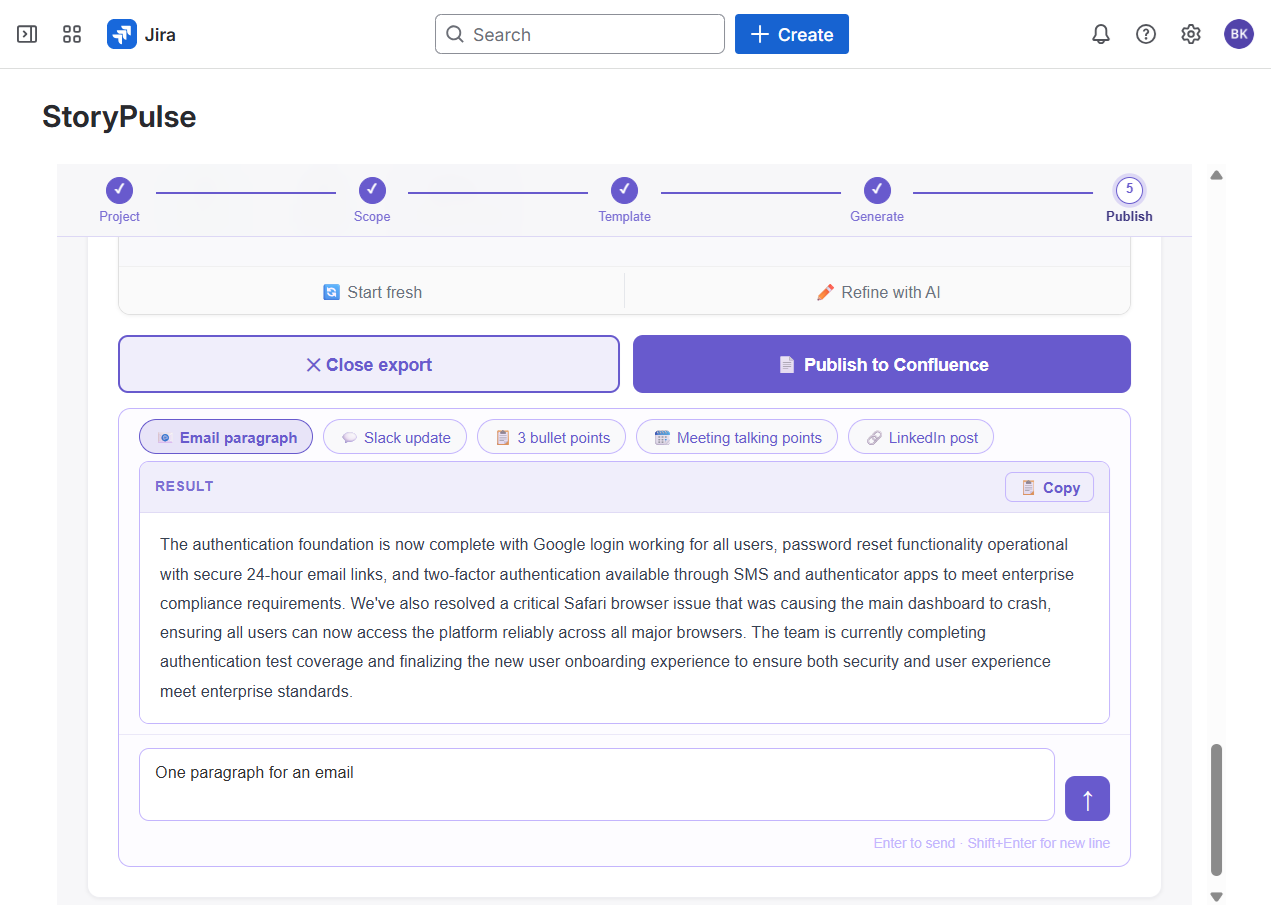Click the prompt text box

tap(597, 784)
